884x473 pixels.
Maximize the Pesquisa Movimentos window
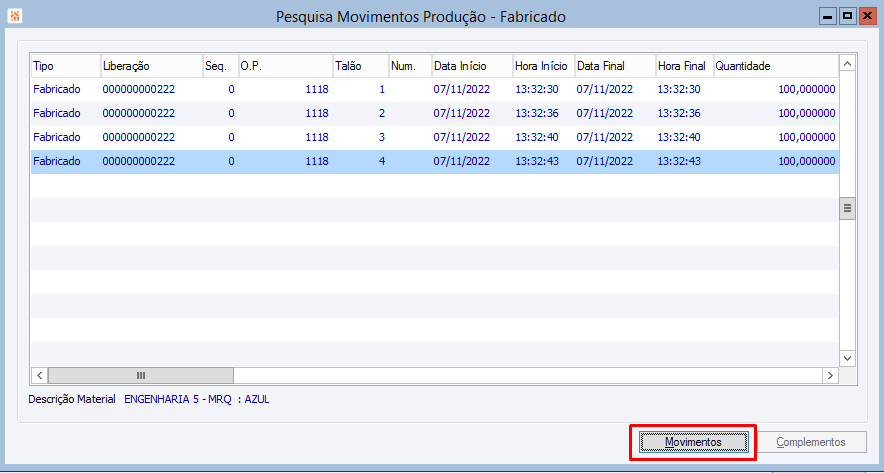847,17
